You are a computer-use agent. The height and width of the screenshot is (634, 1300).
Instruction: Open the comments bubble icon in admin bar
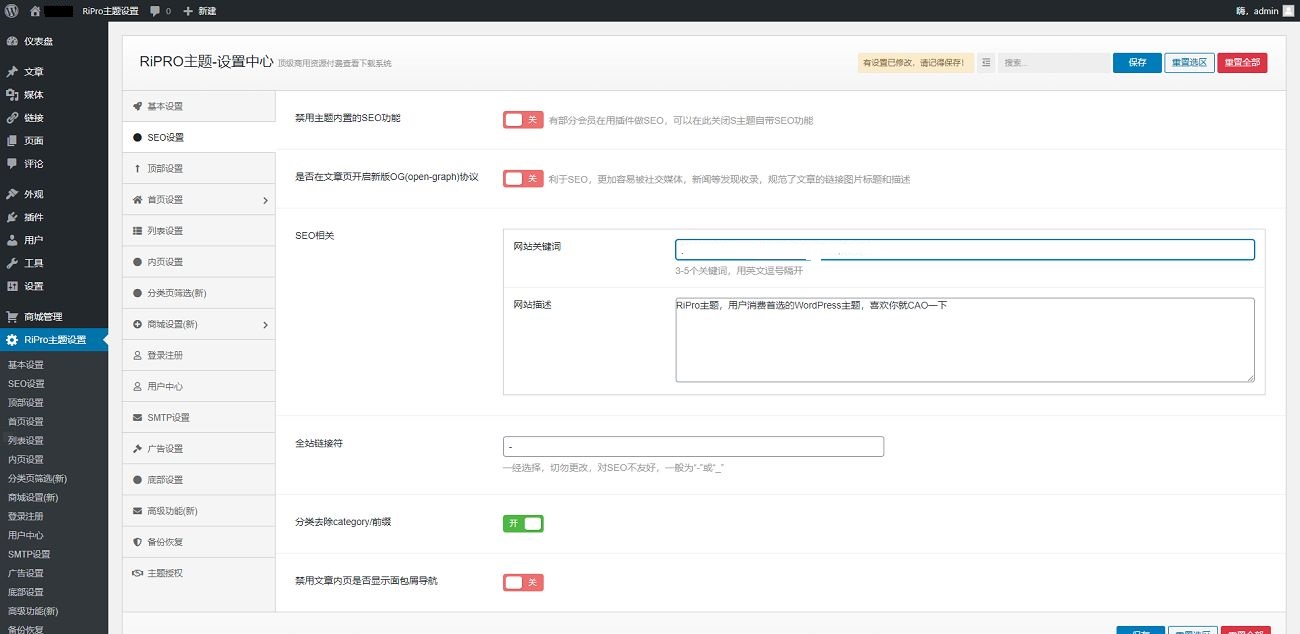[x=154, y=11]
